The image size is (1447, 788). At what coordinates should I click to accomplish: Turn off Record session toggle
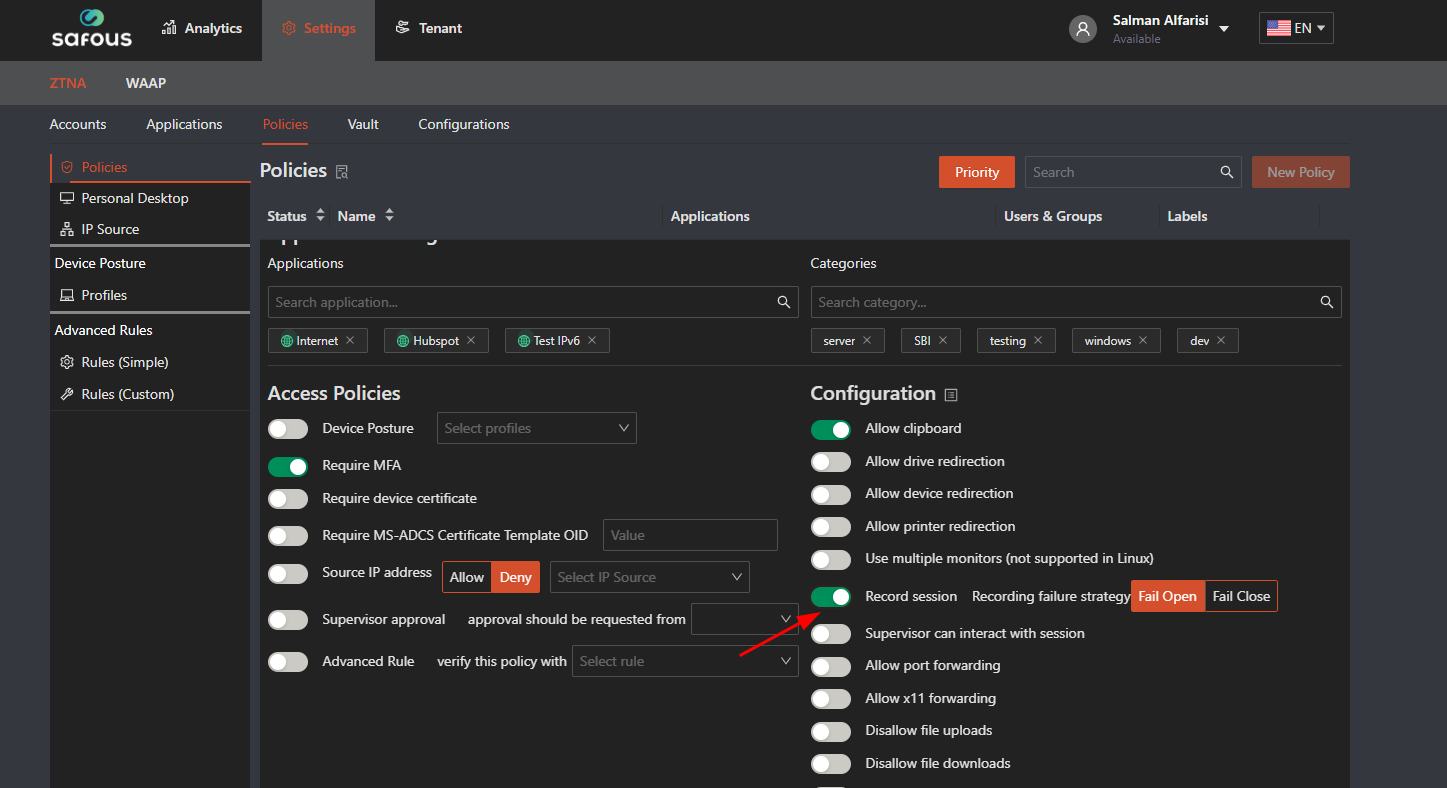coord(830,597)
